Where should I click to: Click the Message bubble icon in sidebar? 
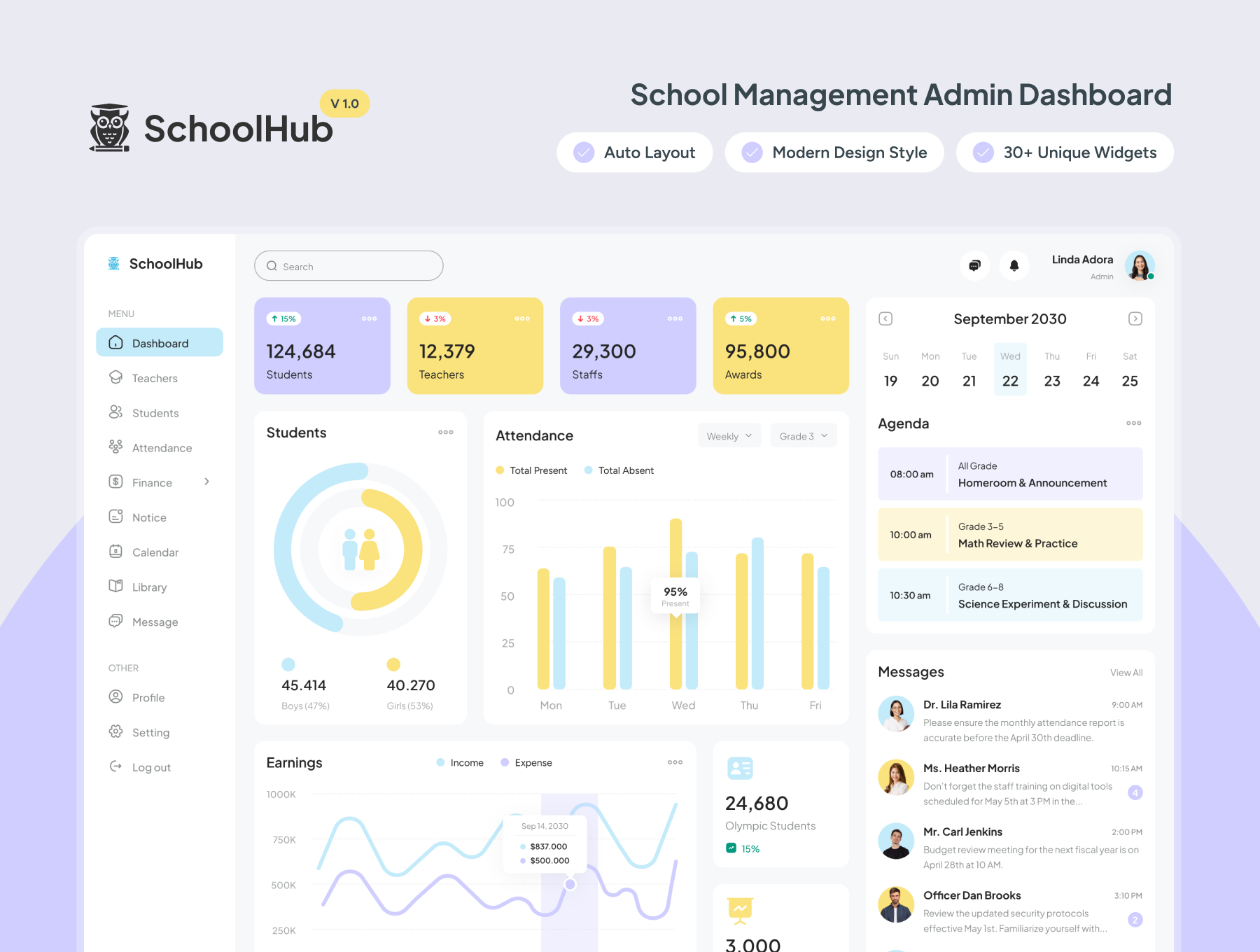(116, 621)
